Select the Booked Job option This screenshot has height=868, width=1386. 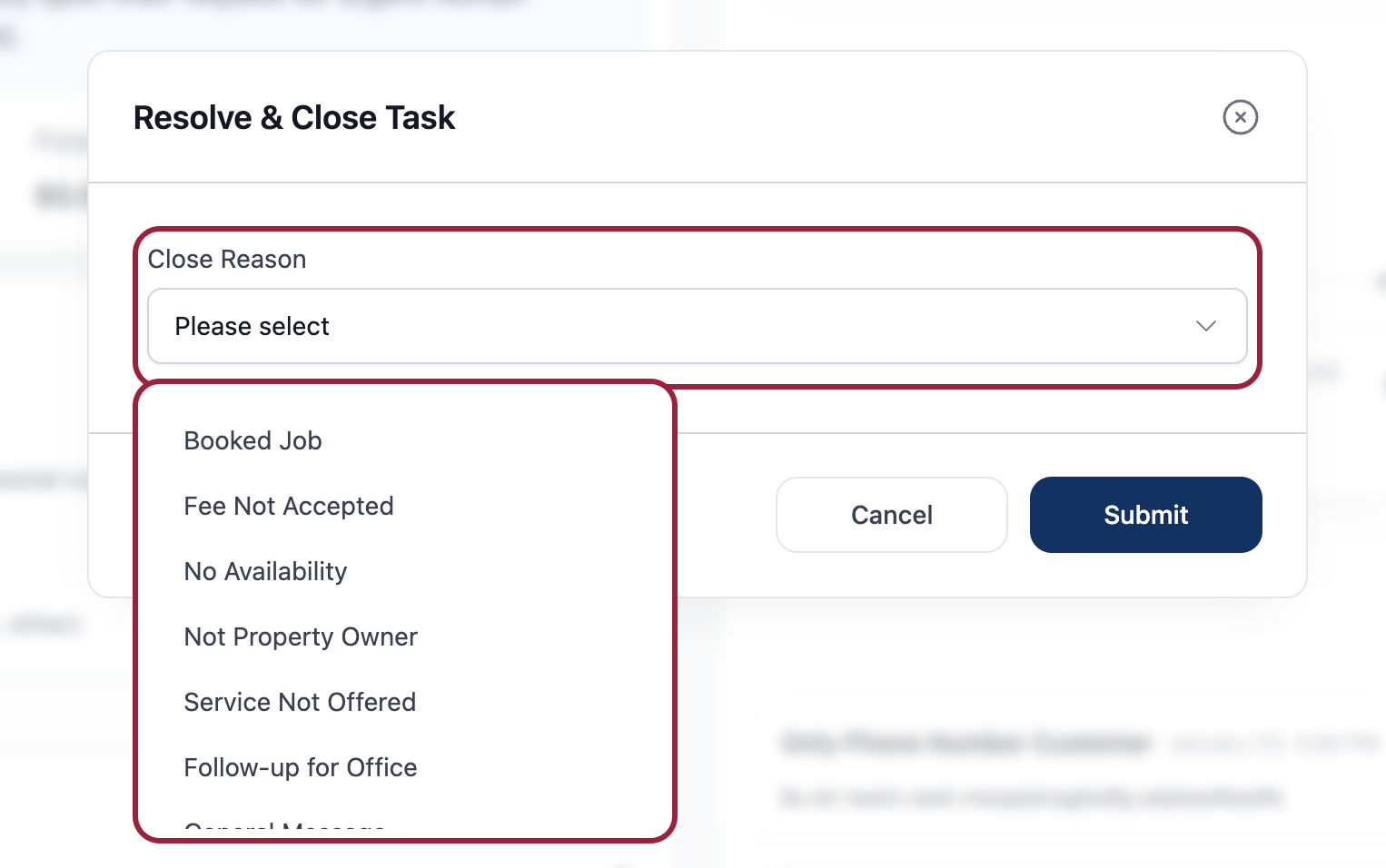[x=252, y=441]
